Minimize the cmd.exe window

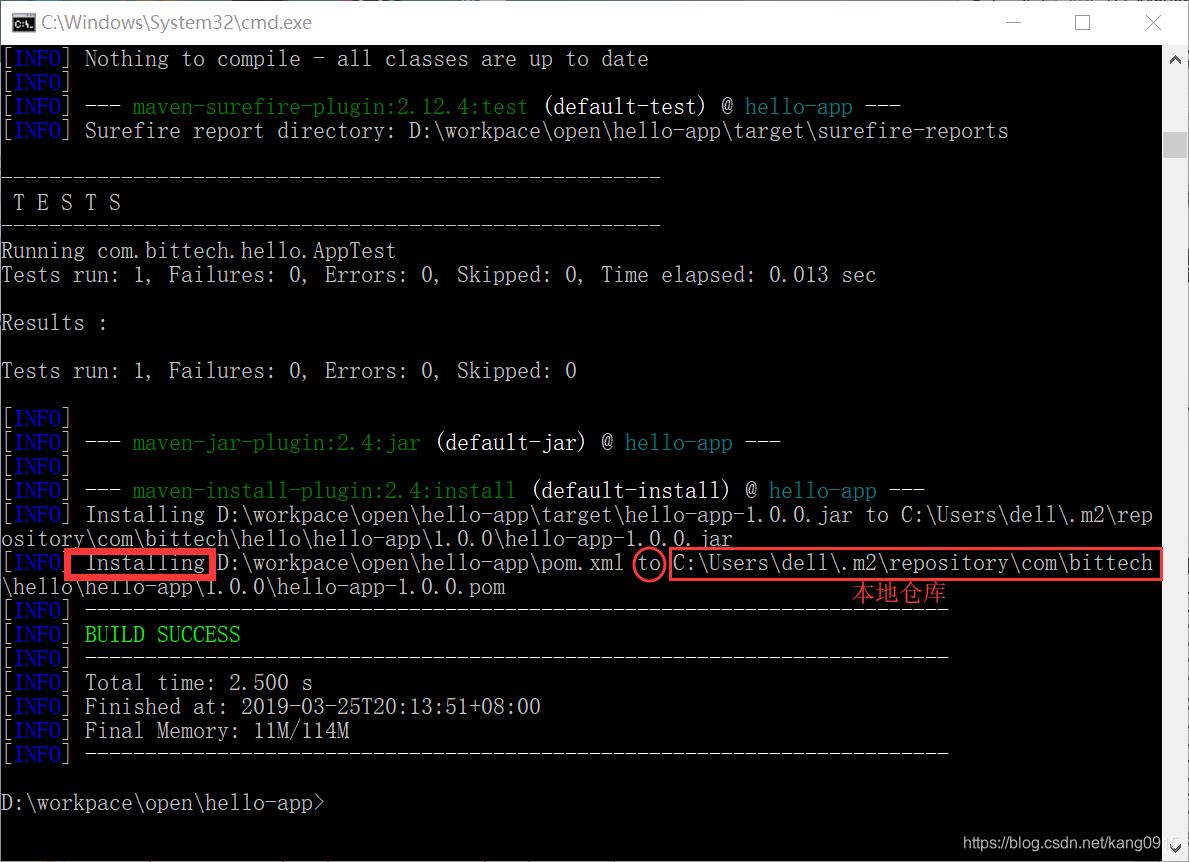pos(1013,23)
